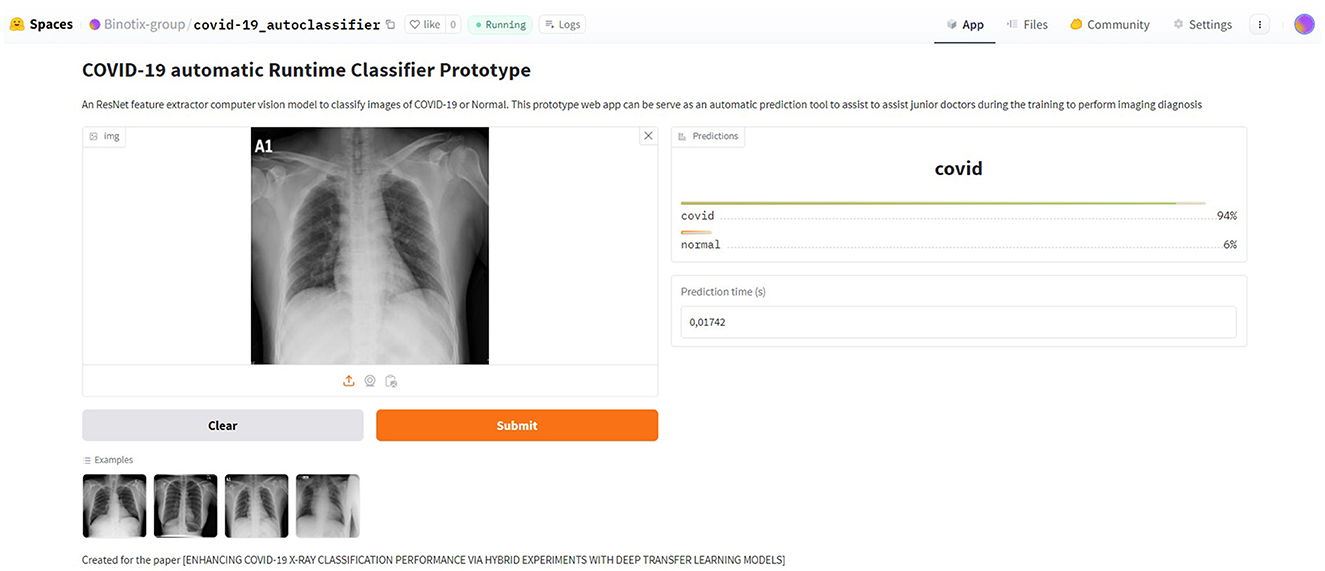Go to the Settings tab
Image resolution: width=1325 pixels, height=571 pixels.
[x=1203, y=24]
